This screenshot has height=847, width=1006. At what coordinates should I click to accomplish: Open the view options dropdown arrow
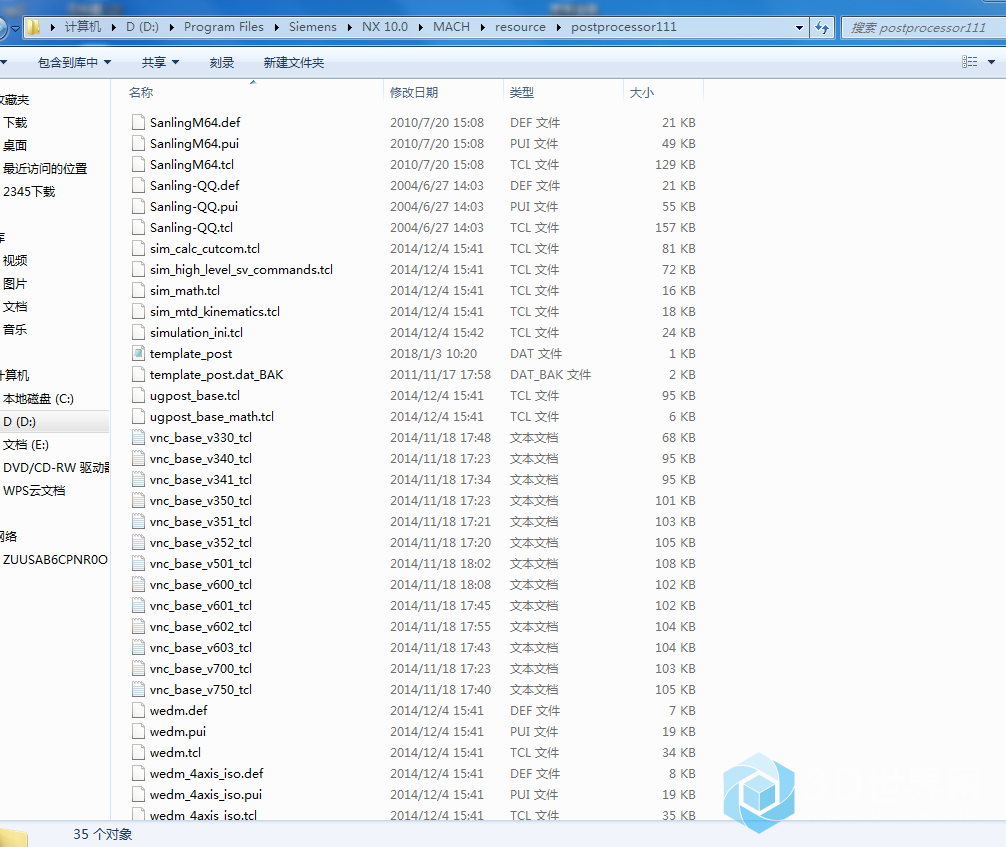tap(991, 62)
